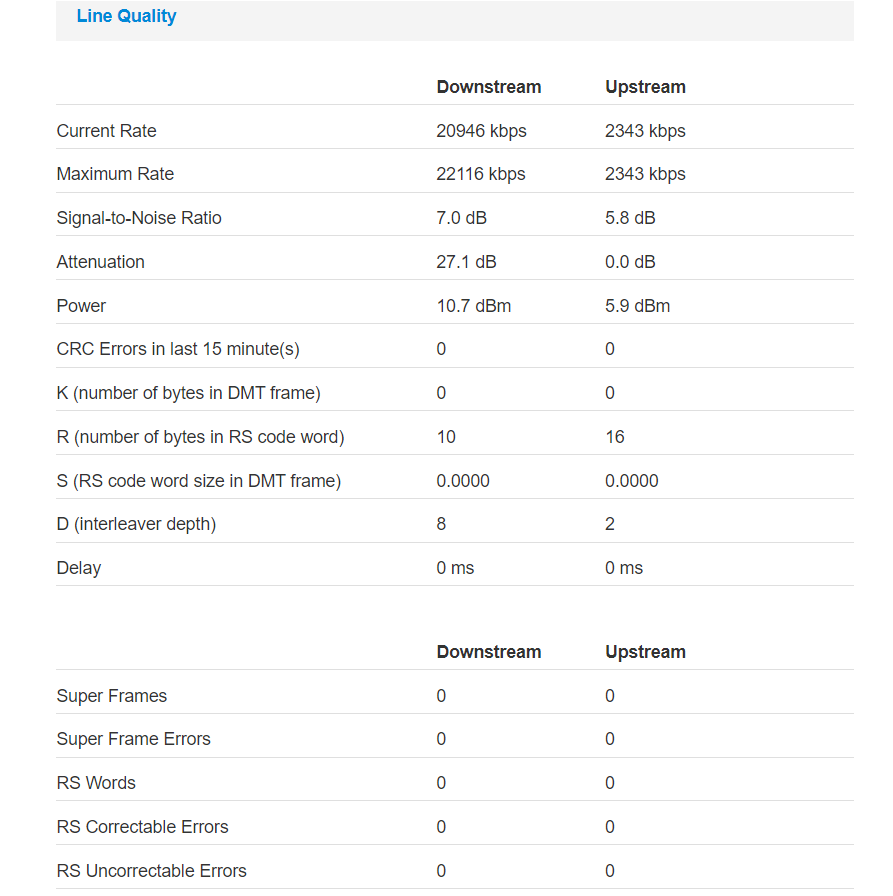Click the upstream Power 5.9 dBm value
The image size is (893, 896).
click(637, 306)
